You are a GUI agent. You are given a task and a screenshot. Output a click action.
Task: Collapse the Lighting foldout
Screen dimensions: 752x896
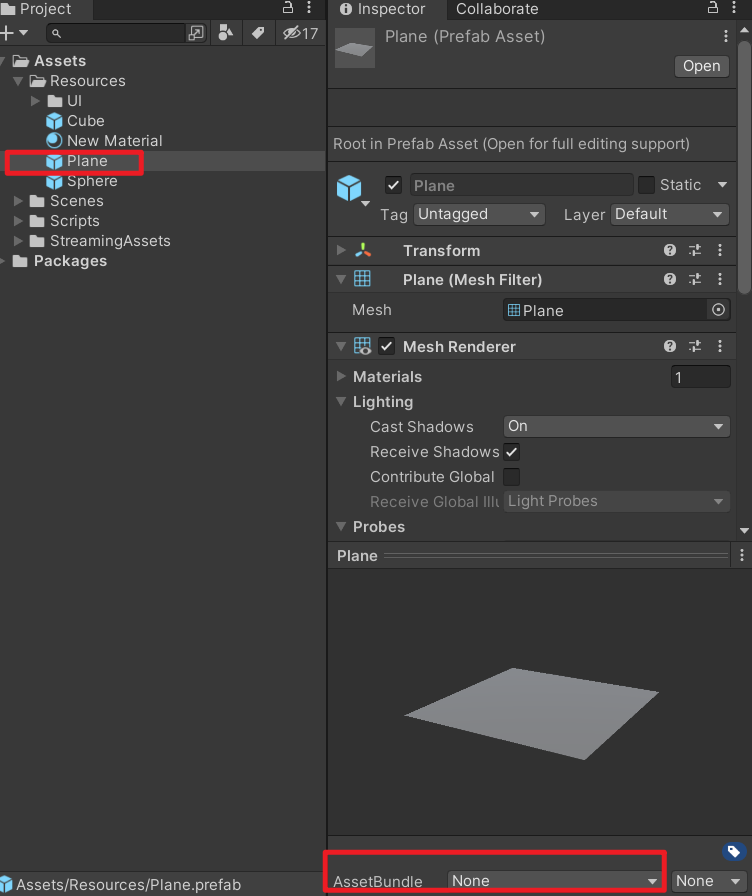coord(341,402)
